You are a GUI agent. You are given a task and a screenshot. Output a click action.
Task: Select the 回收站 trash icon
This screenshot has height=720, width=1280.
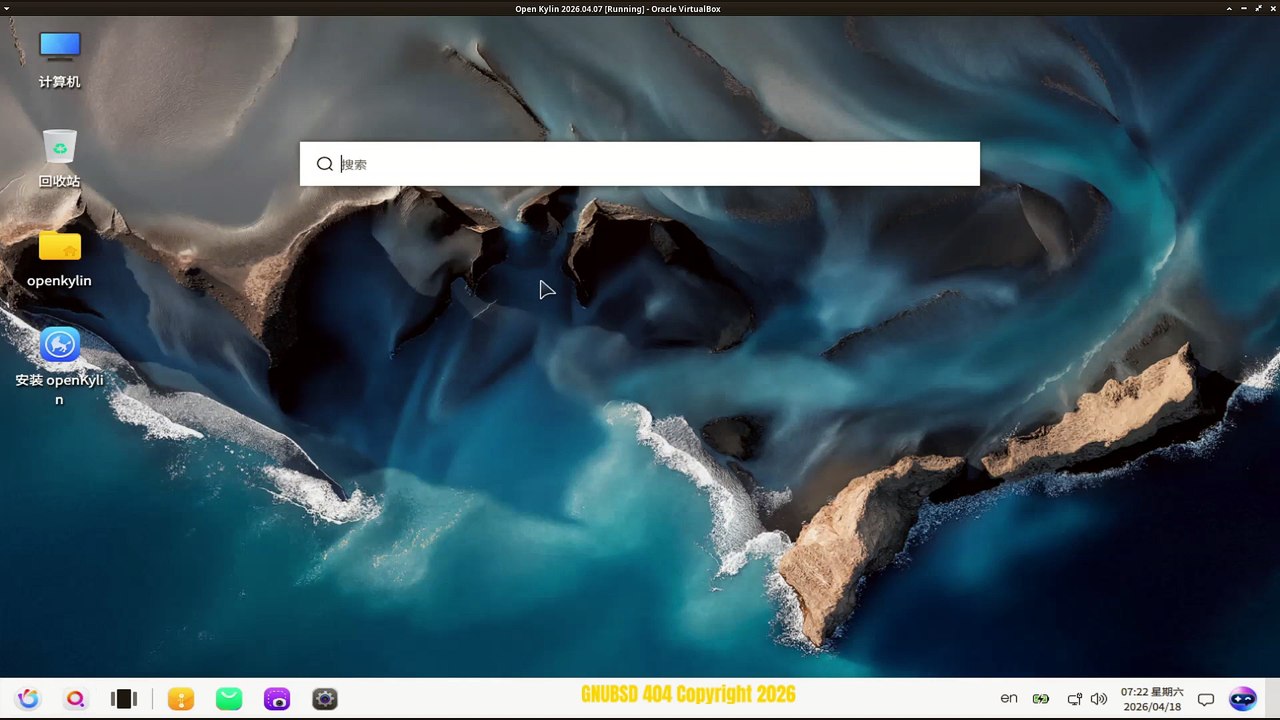(59, 159)
